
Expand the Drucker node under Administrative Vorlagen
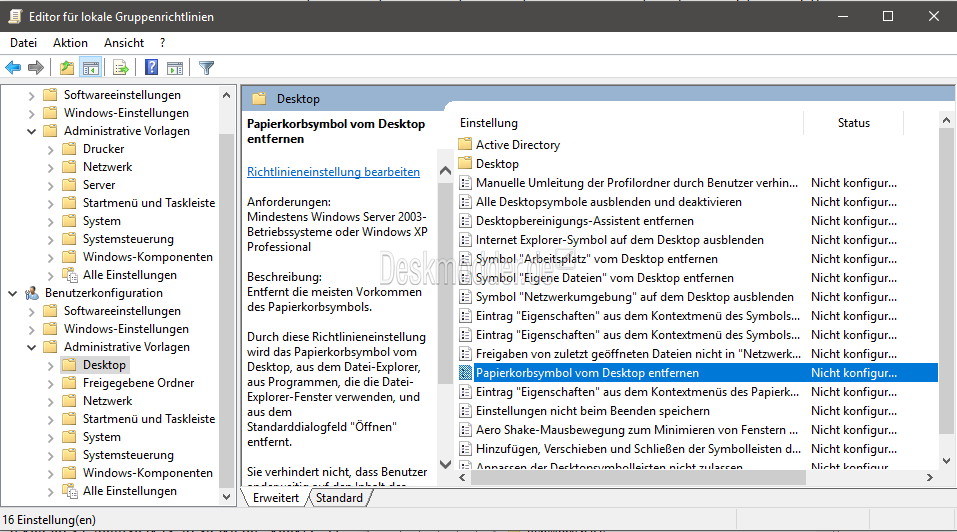(51, 149)
